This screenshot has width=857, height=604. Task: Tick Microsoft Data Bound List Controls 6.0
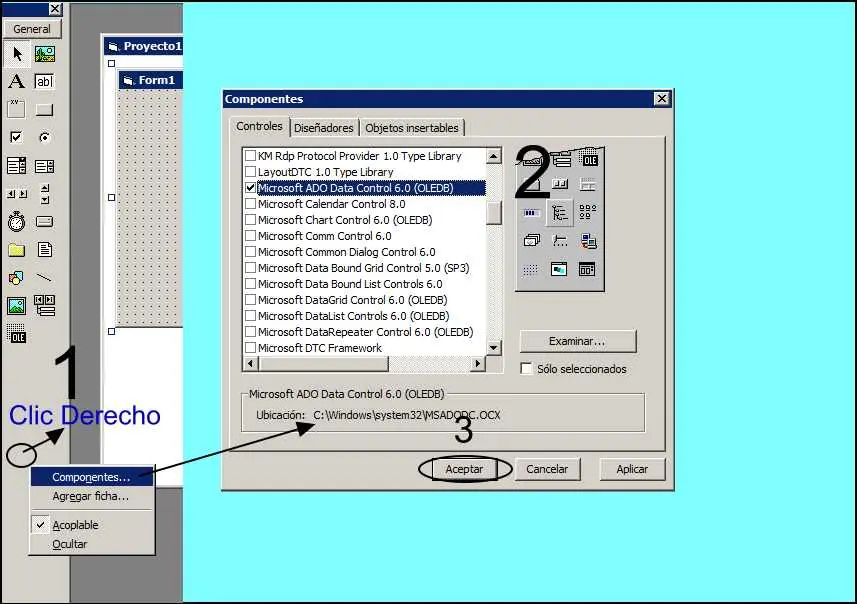[x=250, y=284]
